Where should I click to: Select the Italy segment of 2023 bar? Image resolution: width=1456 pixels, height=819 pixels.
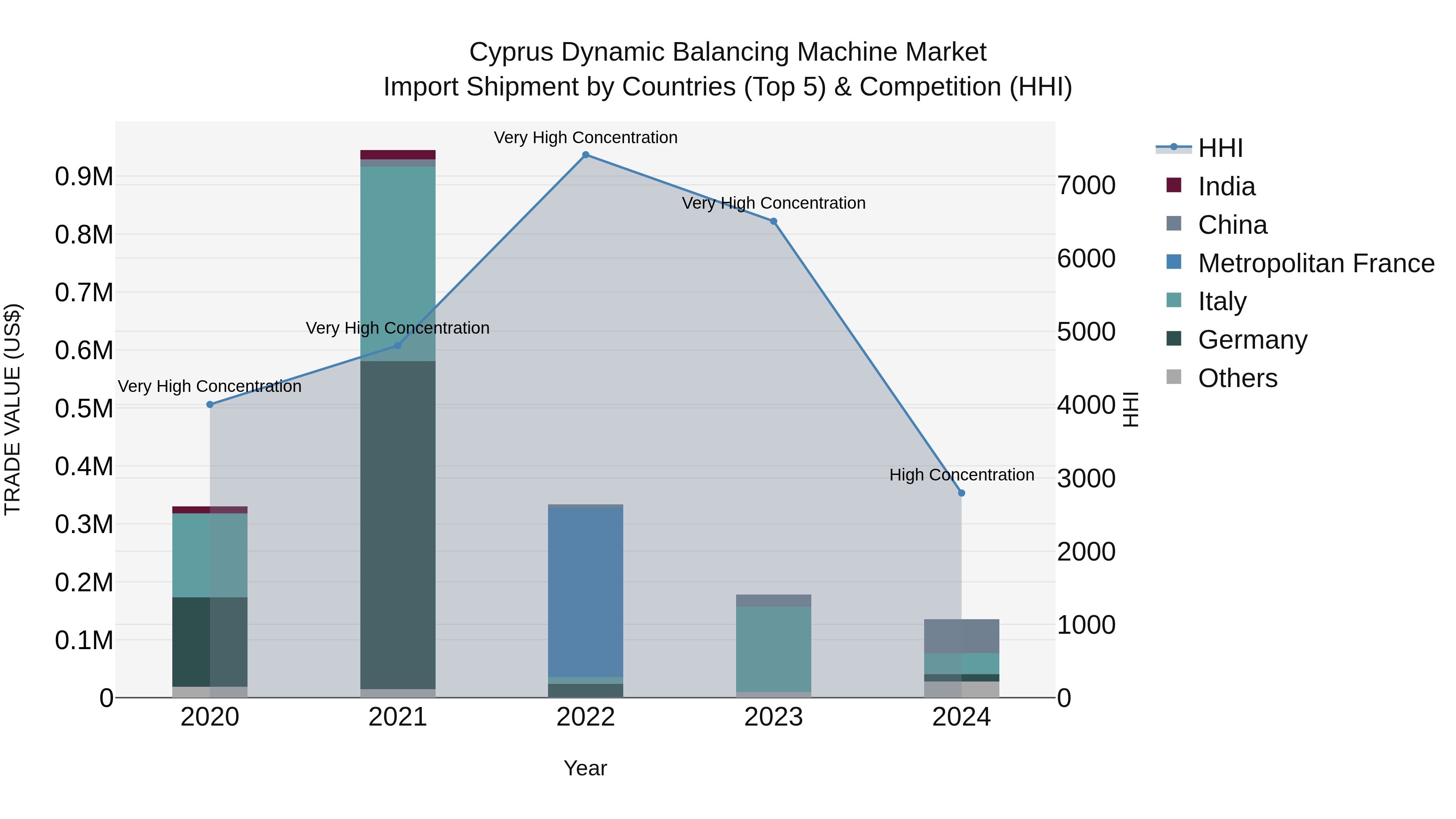(773, 649)
